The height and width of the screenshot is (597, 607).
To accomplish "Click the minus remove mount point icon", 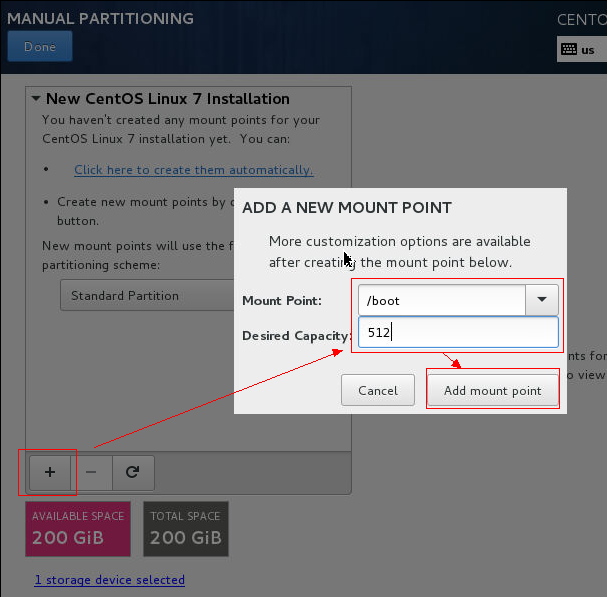I will (91, 472).
